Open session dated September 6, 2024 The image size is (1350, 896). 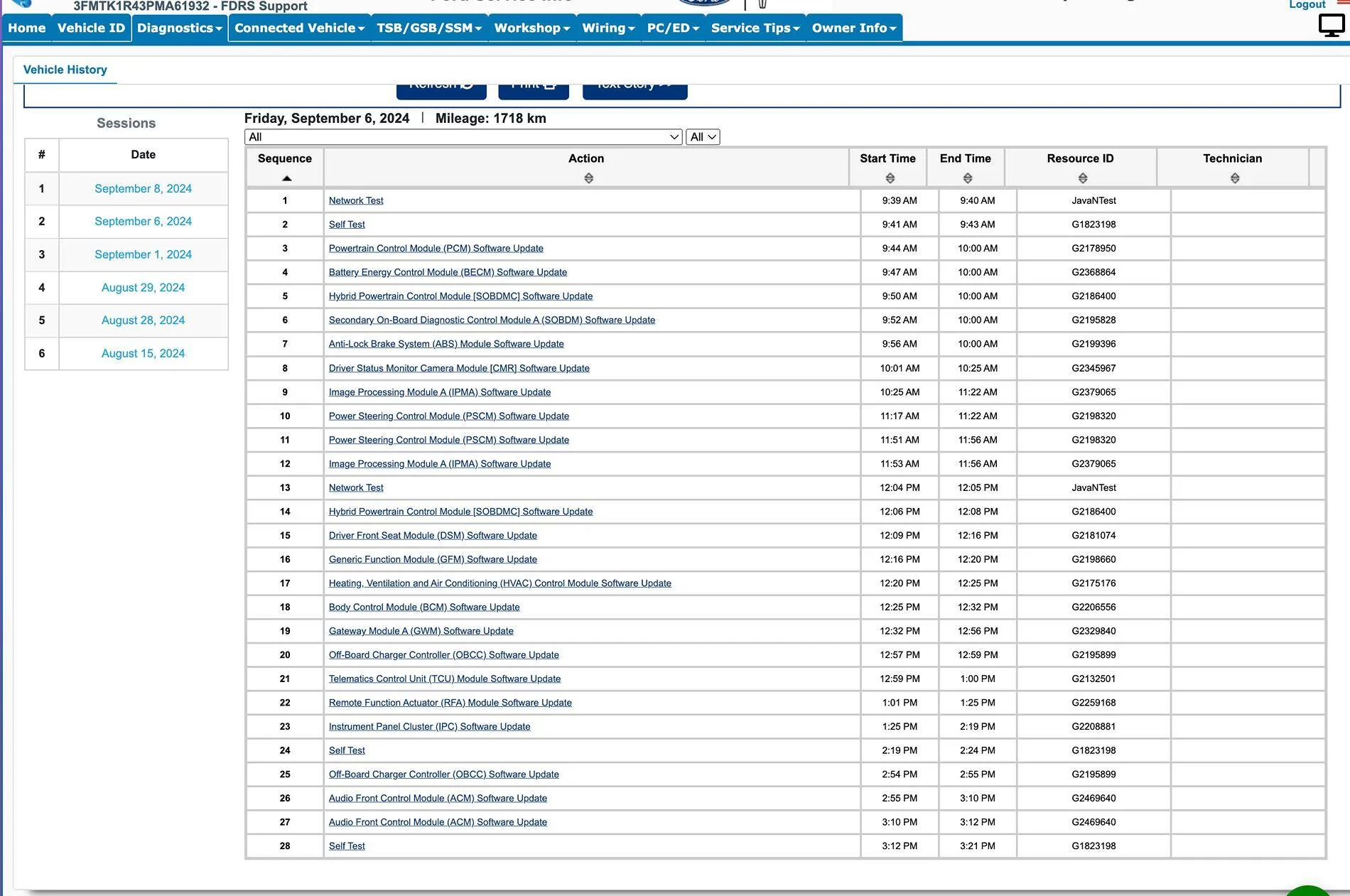pos(143,221)
